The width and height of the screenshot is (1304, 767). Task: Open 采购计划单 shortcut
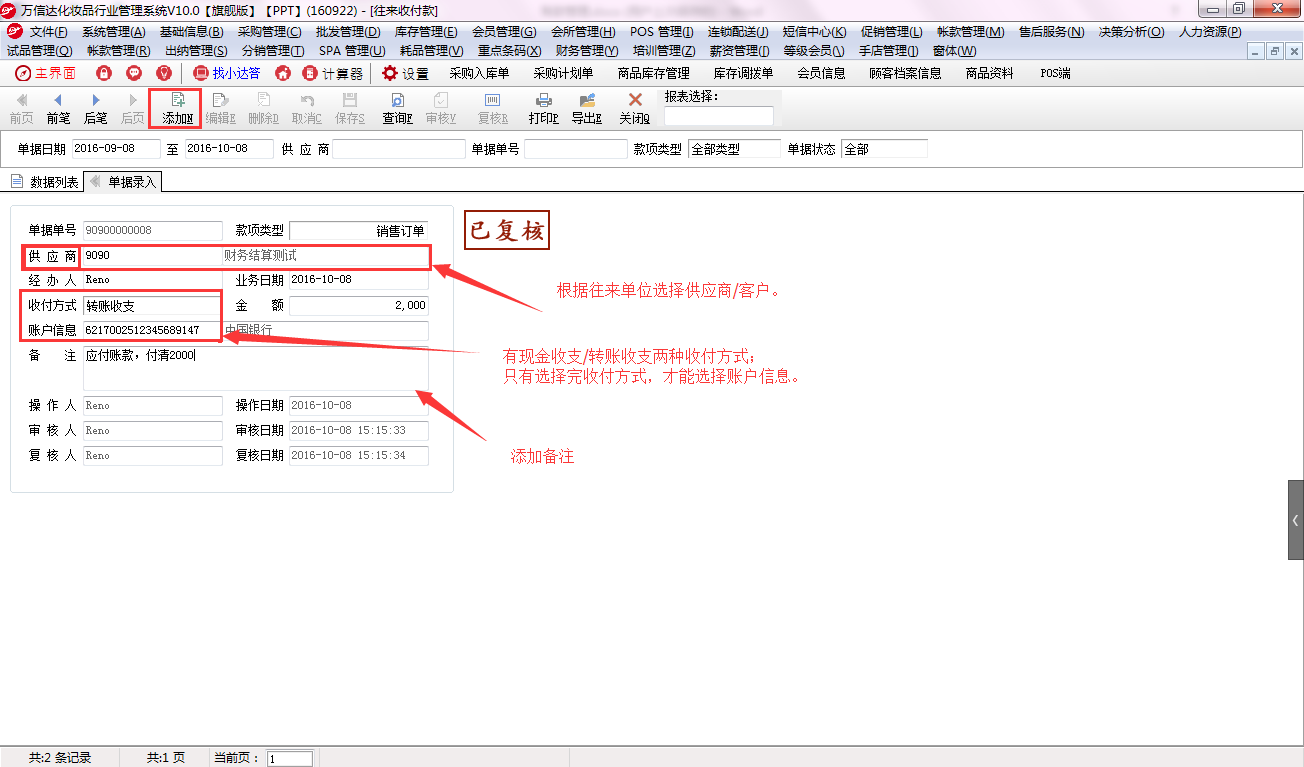click(563, 73)
